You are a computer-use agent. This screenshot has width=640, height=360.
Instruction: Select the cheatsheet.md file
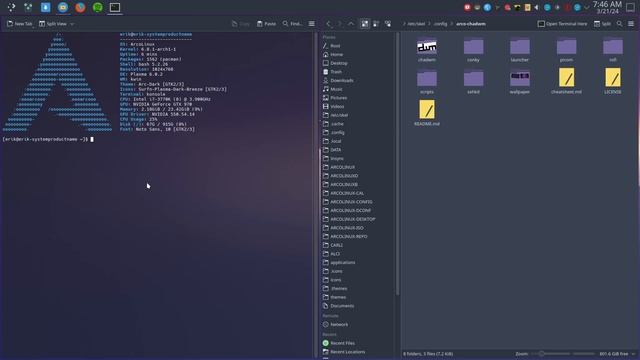[566, 81]
